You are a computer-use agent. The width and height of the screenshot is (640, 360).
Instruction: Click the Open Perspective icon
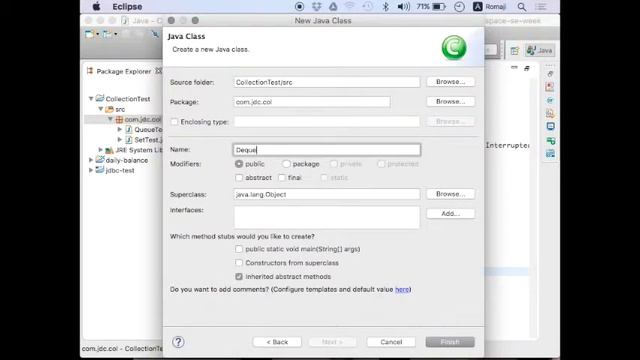click(x=515, y=51)
